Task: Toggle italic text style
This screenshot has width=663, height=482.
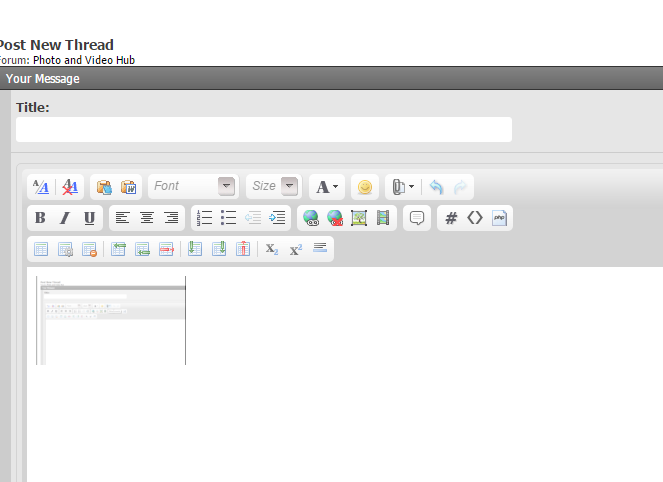Action: point(65,218)
